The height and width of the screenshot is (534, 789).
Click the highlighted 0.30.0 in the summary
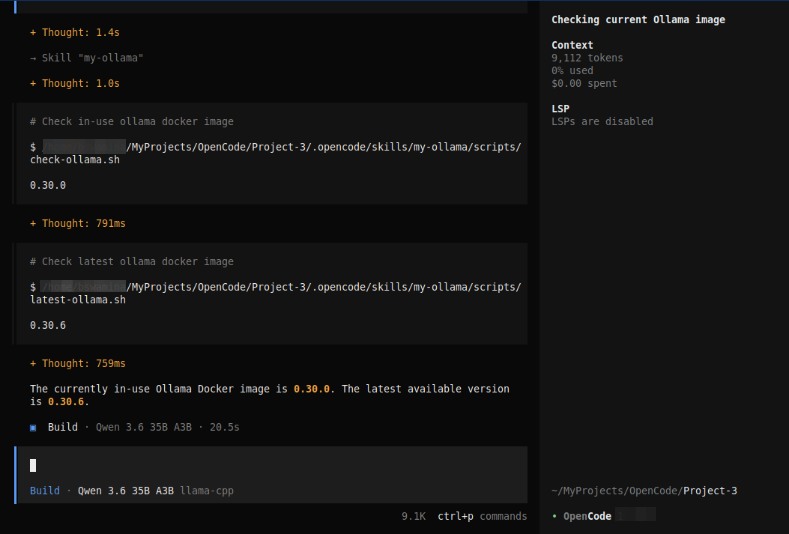311,389
